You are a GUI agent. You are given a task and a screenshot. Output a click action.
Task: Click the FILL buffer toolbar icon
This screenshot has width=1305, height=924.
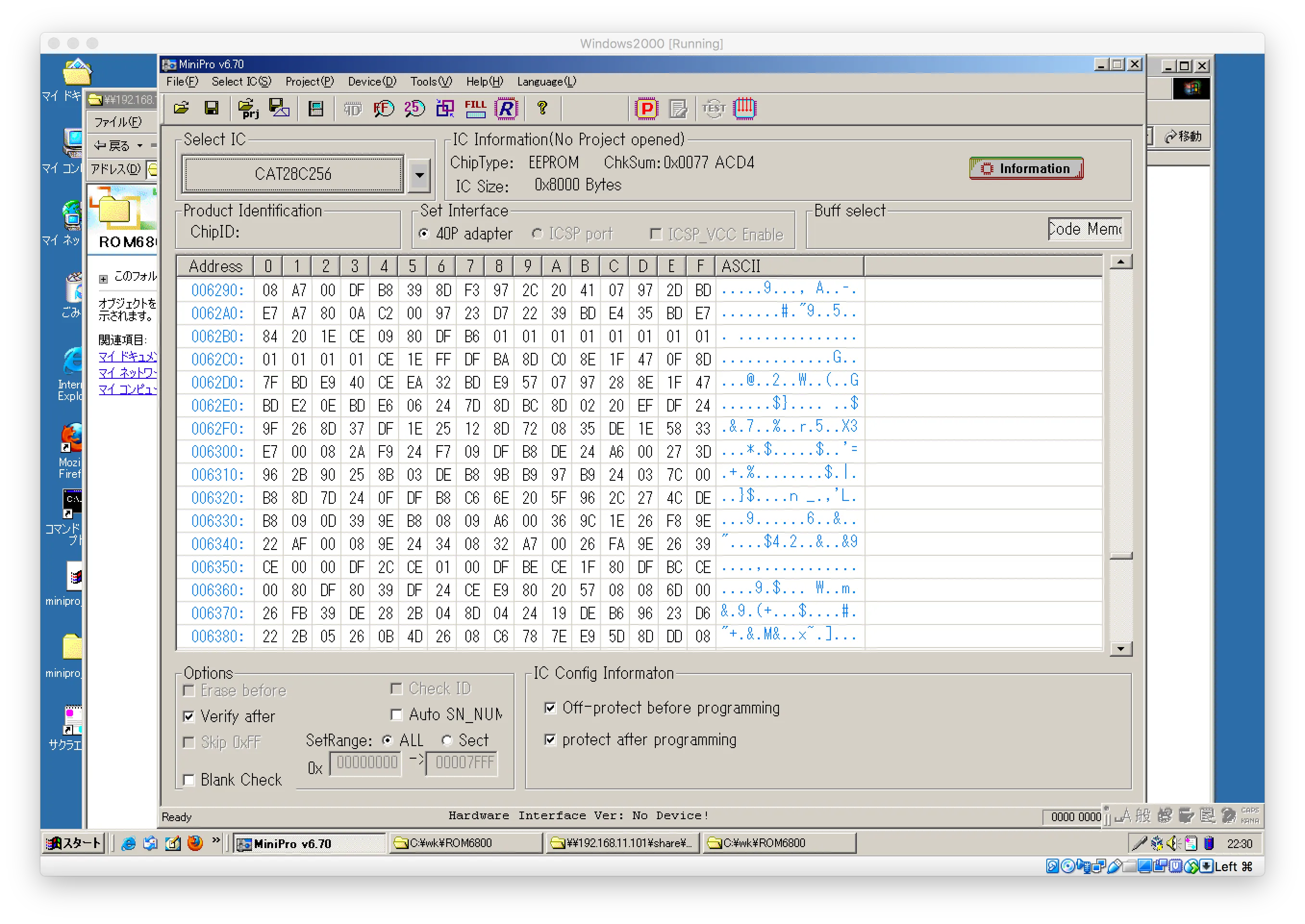(x=475, y=108)
